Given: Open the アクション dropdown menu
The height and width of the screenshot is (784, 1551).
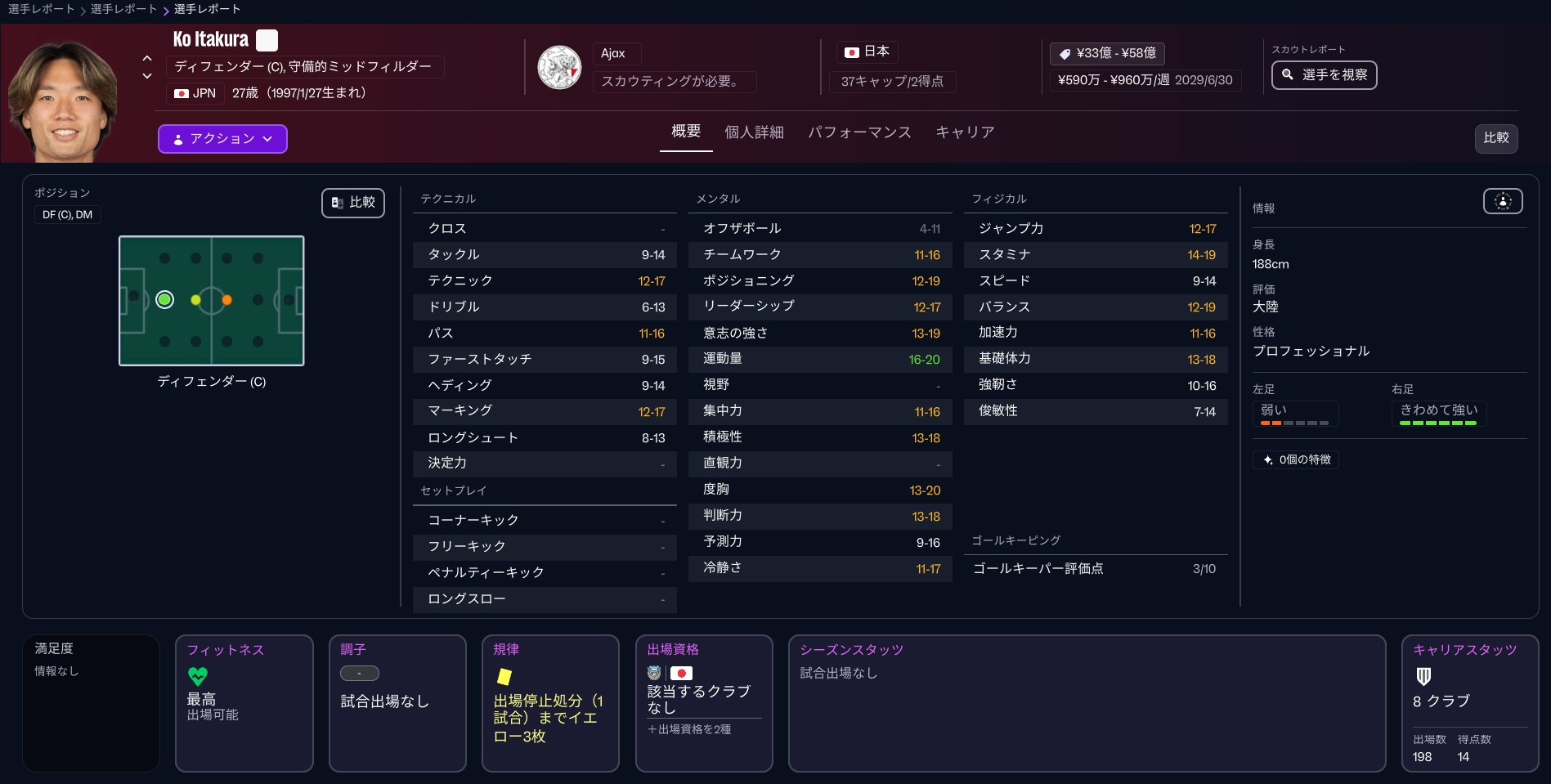Looking at the screenshot, I should (222, 139).
